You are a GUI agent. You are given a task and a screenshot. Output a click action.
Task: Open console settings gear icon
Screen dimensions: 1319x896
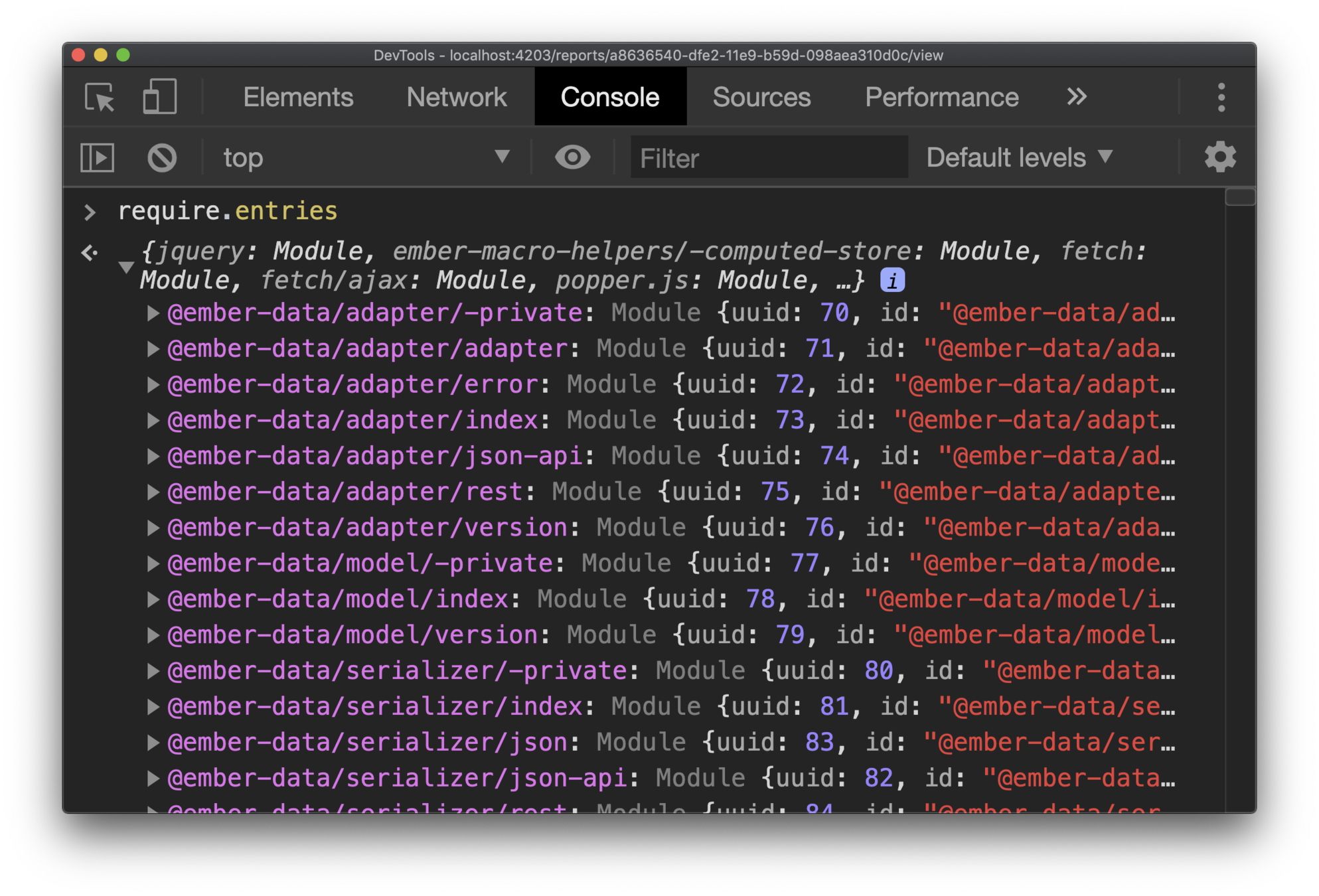pos(1219,158)
